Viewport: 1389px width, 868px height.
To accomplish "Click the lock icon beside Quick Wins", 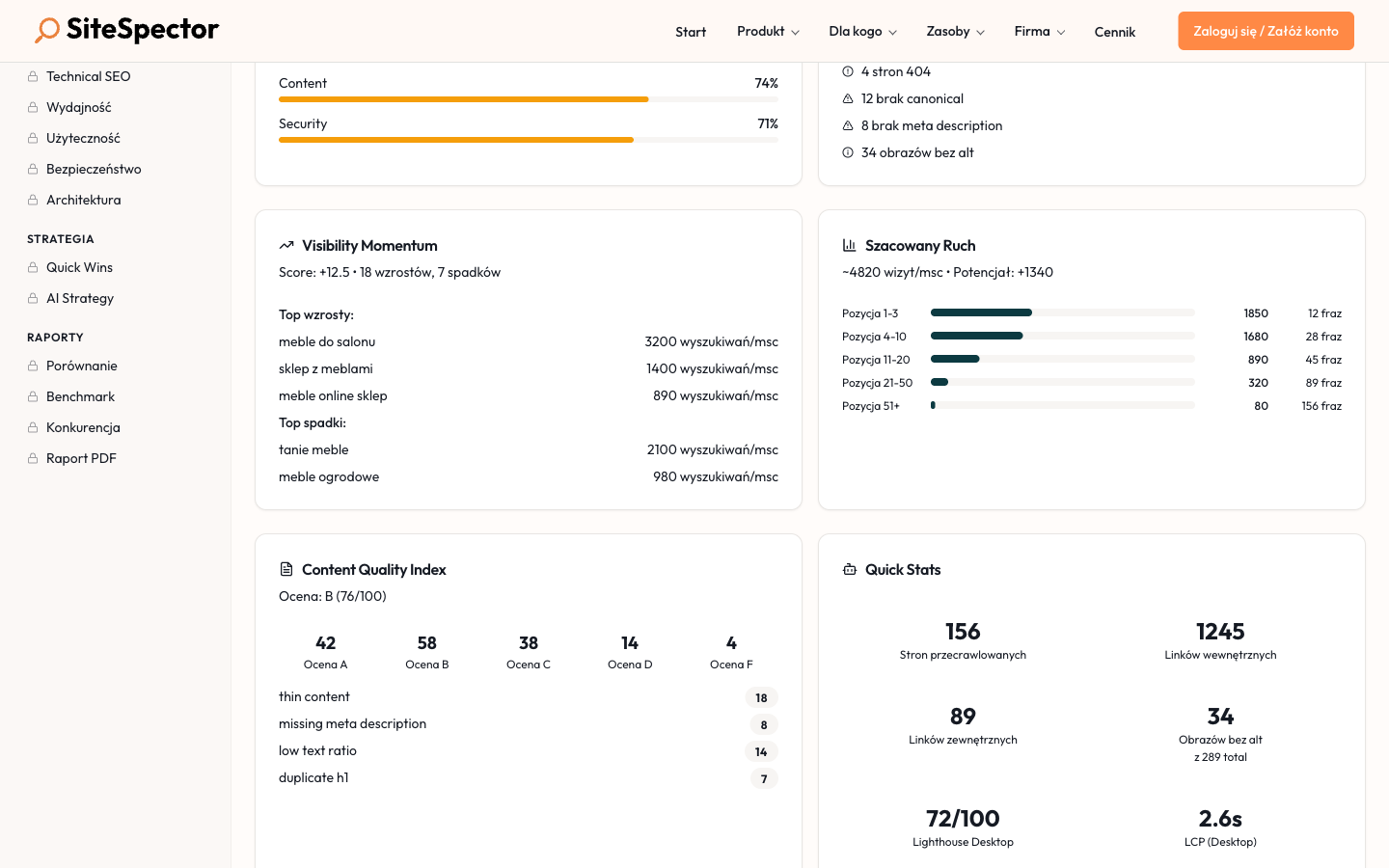I will point(34,267).
